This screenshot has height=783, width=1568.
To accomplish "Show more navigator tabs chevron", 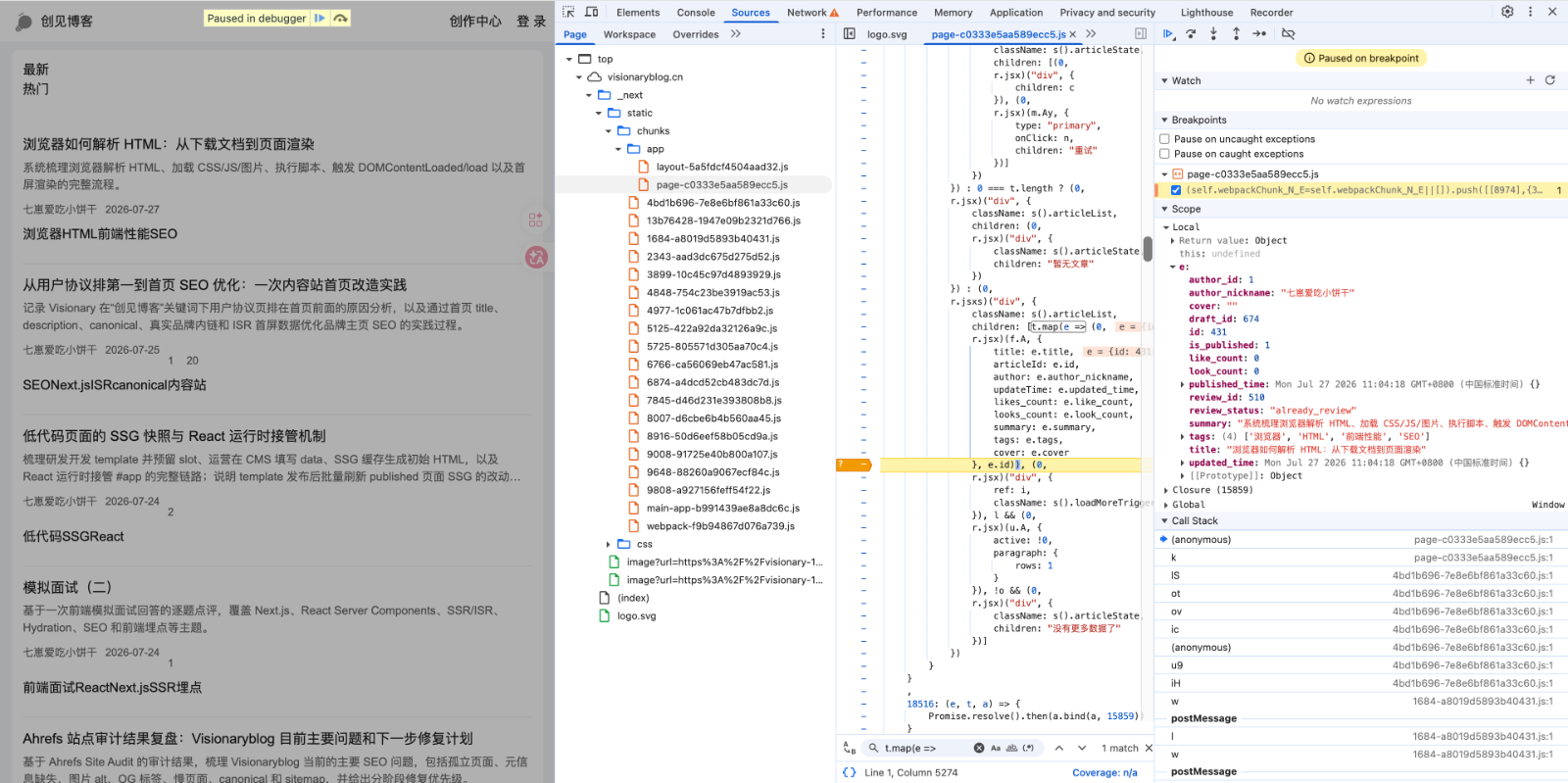I will click(x=736, y=33).
